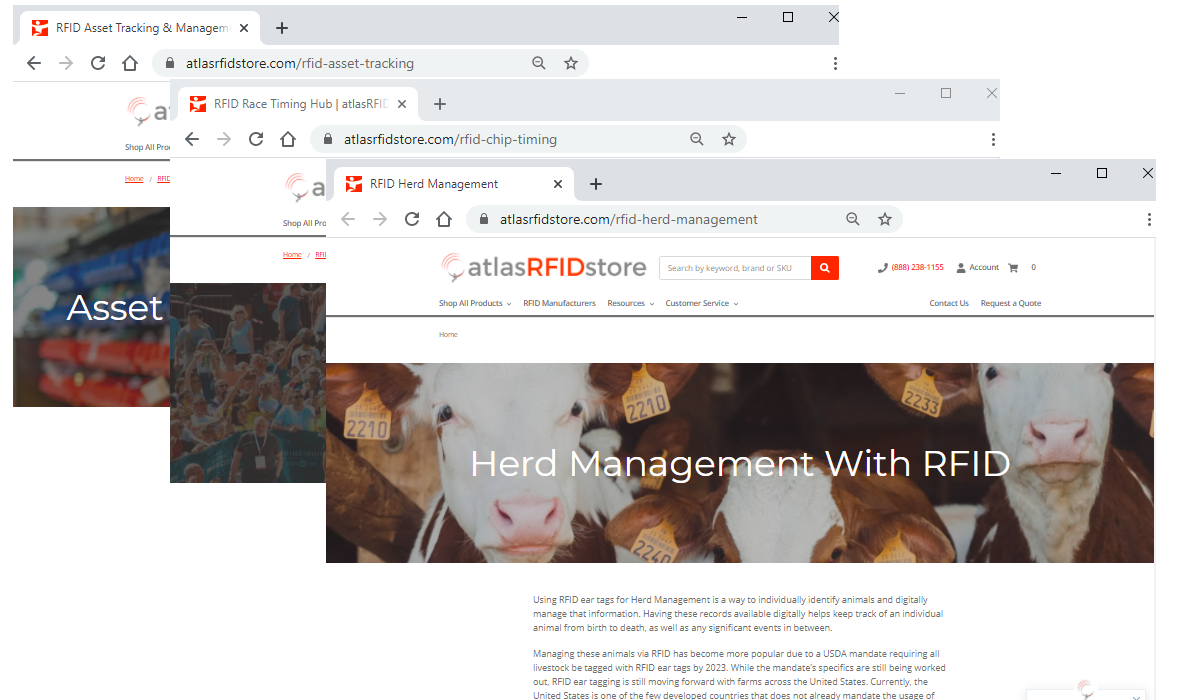Reload the RFID Asset Tracking page

click(x=98, y=63)
